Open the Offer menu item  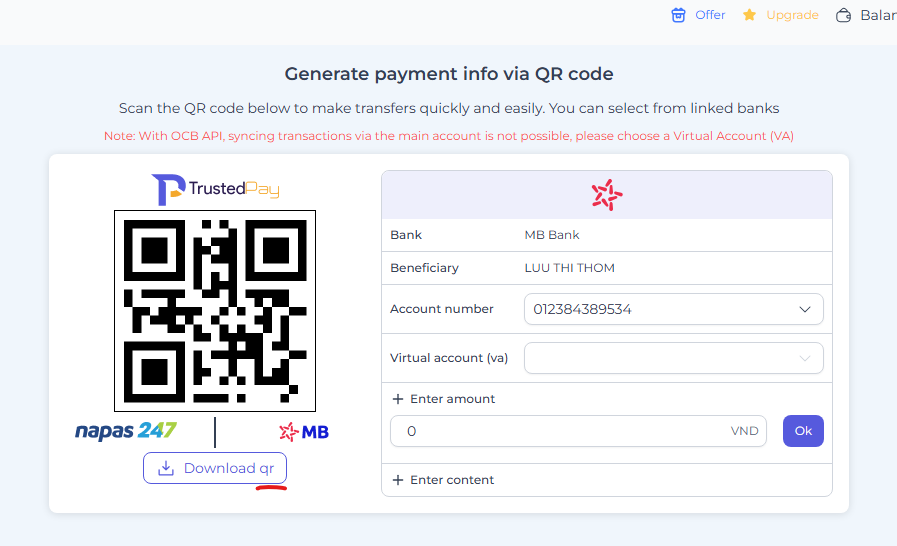point(698,15)
